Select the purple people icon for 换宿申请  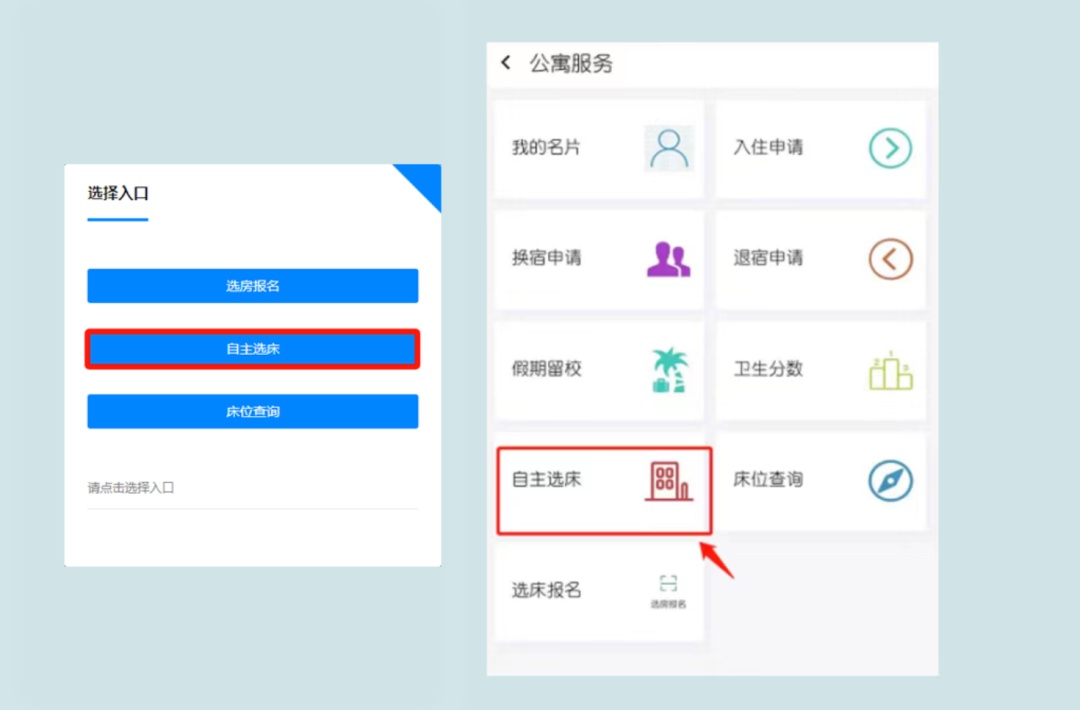669,258
